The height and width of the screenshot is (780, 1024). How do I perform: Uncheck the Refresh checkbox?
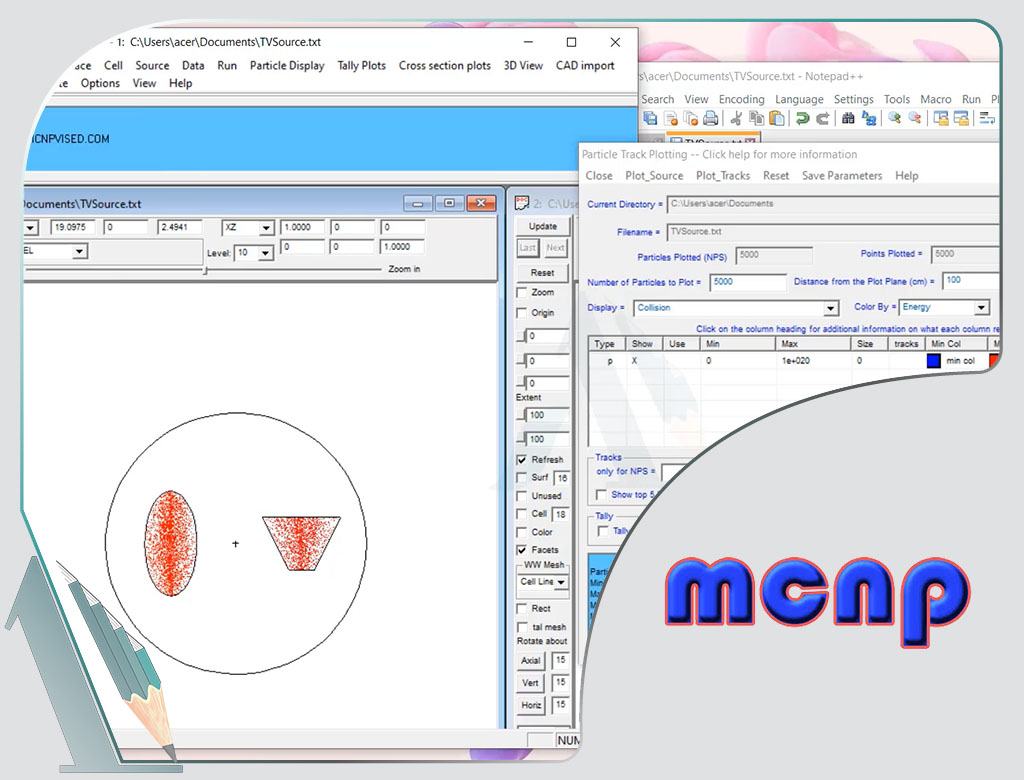pyautogui.click(x=522, y=460)
